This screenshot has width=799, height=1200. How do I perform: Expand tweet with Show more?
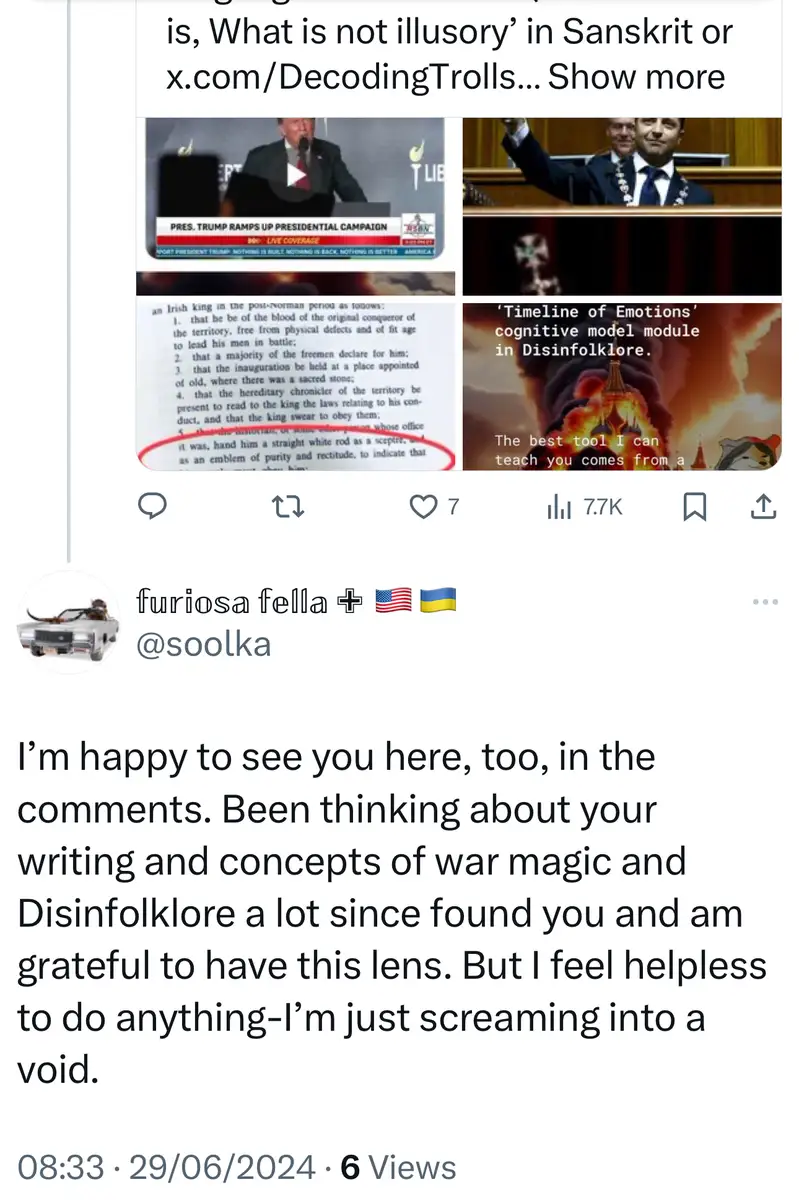click(x=636, y=76)
